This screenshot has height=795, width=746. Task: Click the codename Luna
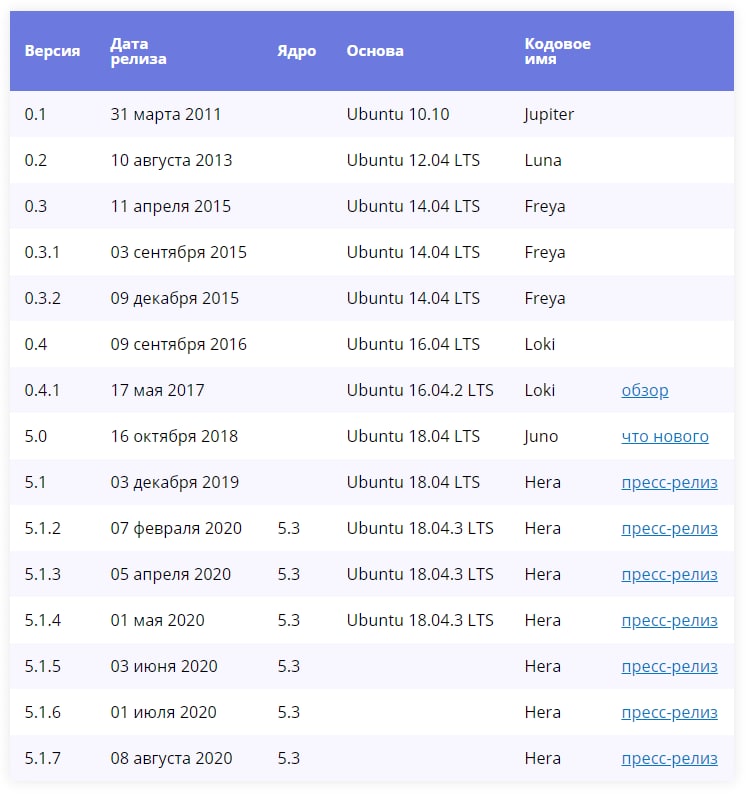point(543,160)
